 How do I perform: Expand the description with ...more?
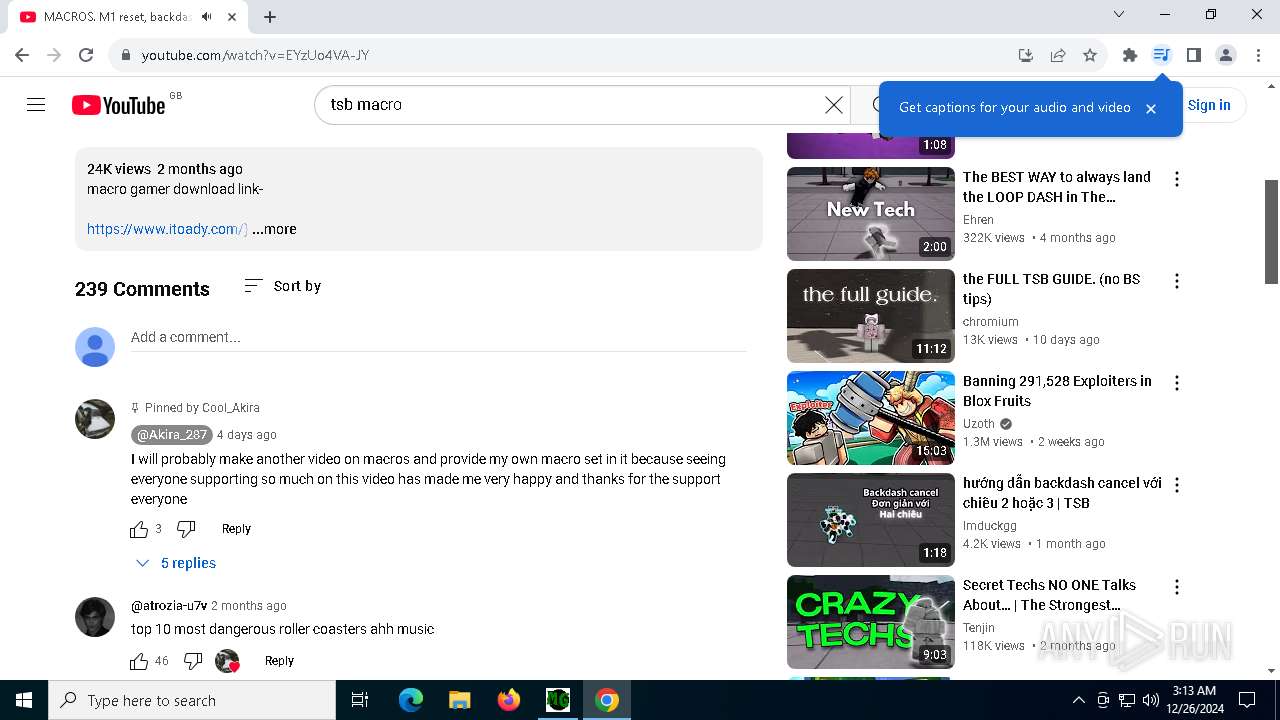click(x=274, y=229)
